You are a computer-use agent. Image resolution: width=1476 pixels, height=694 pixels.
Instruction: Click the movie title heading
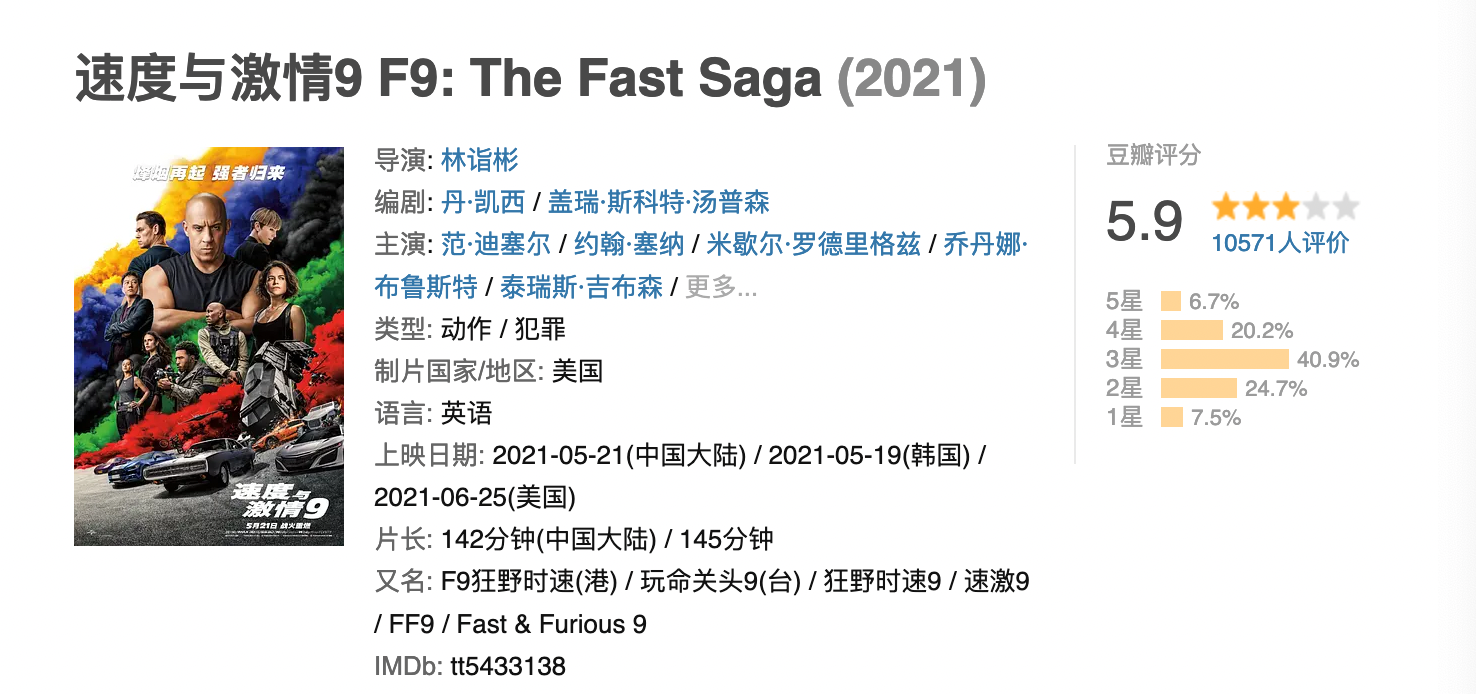point(530,80)
